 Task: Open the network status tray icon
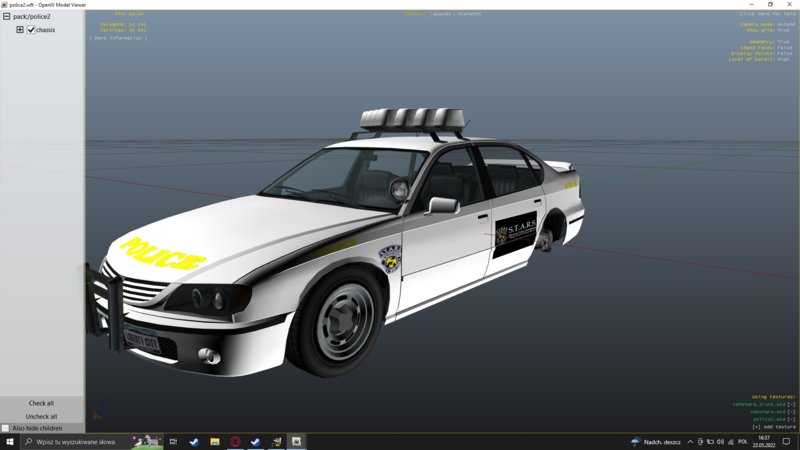(731, 442)
